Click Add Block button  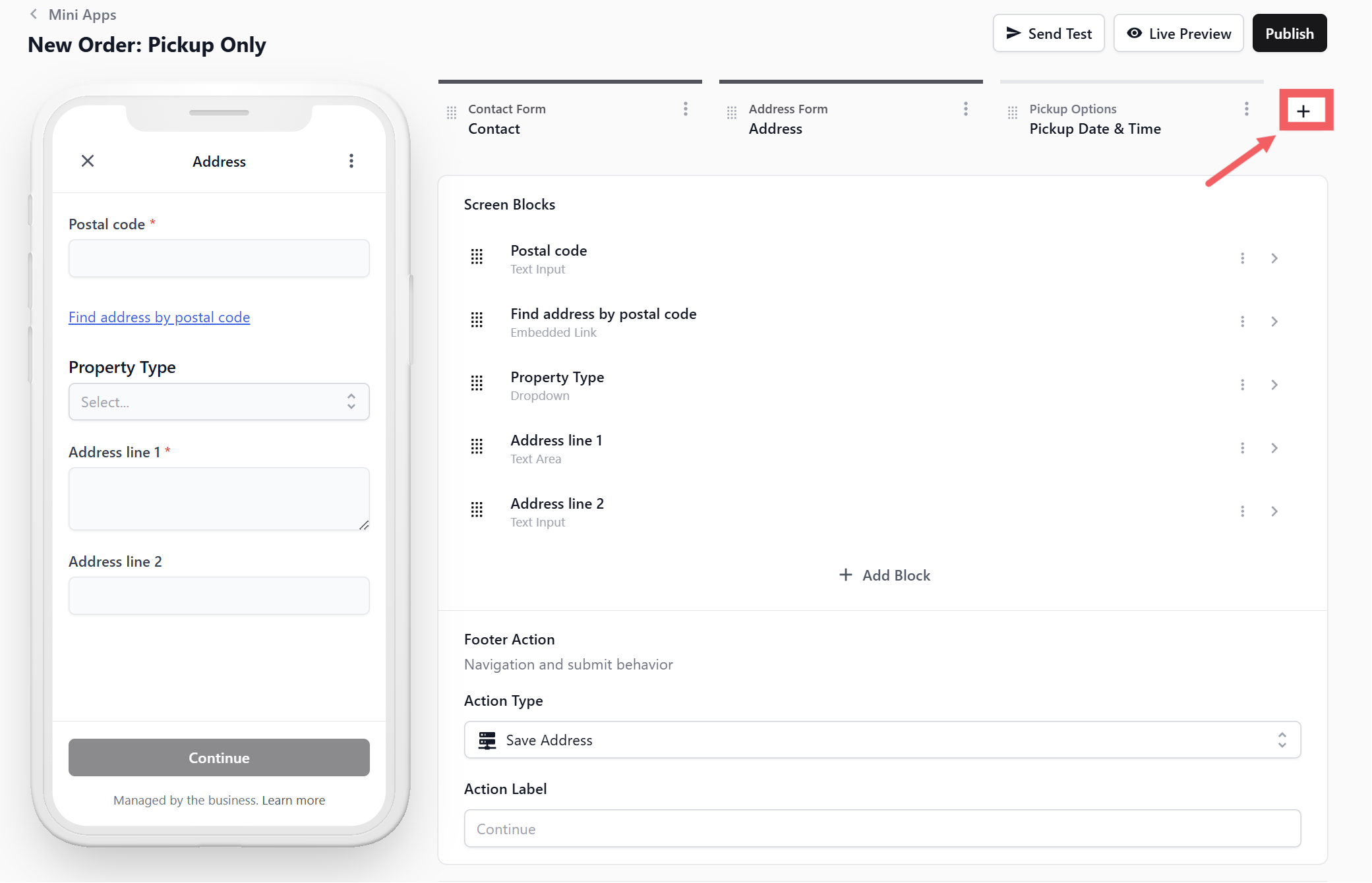pyautogui.click(x=884, y=575)
